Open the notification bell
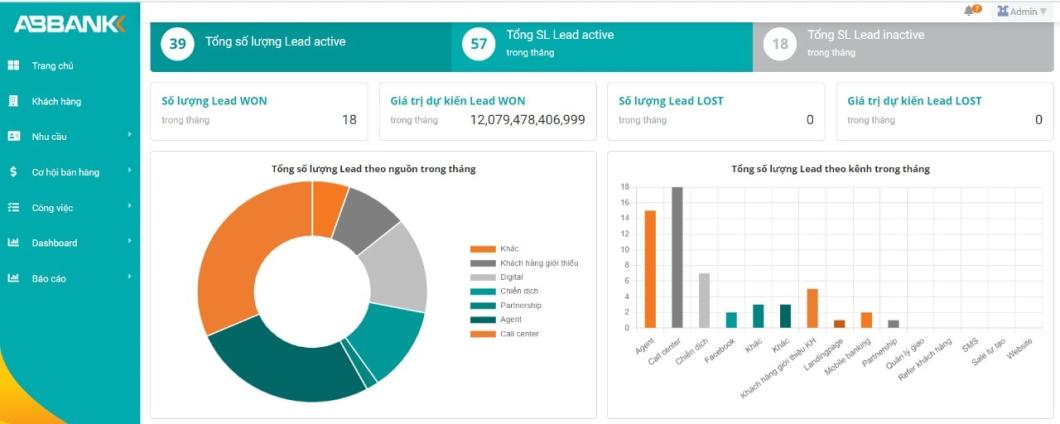Image resolution: width=1060 pixels, height=424 pixels. [x=969, y=11]
